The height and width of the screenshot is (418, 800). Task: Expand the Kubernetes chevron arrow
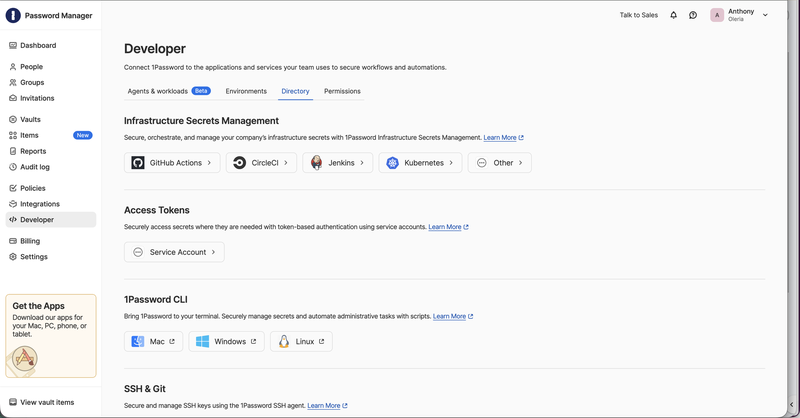pyautogui.click(x=451, y=163)
